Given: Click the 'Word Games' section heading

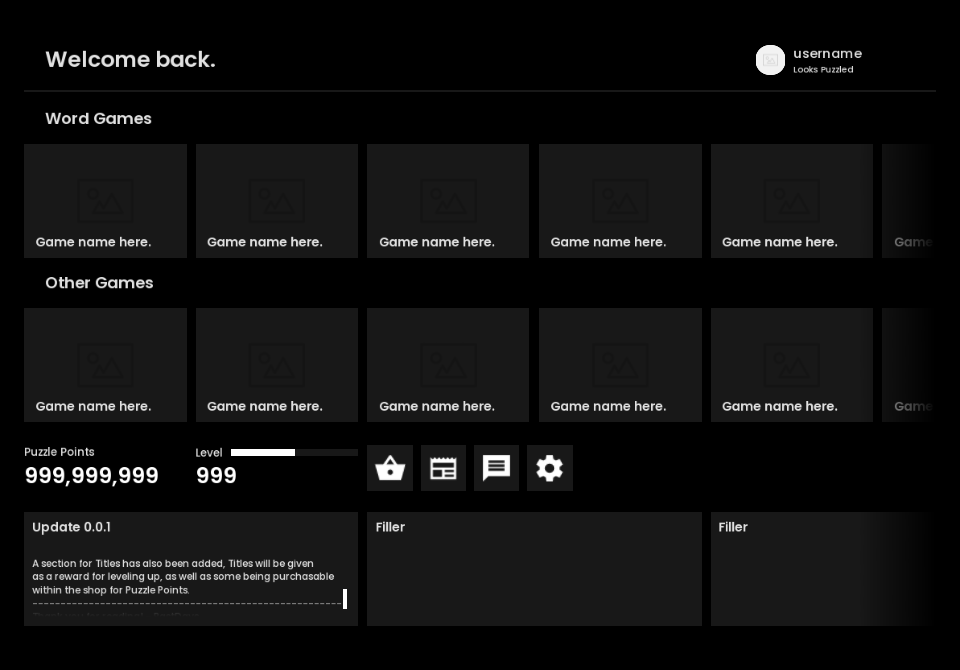Looking at the screenshot, I should point(99,118).
